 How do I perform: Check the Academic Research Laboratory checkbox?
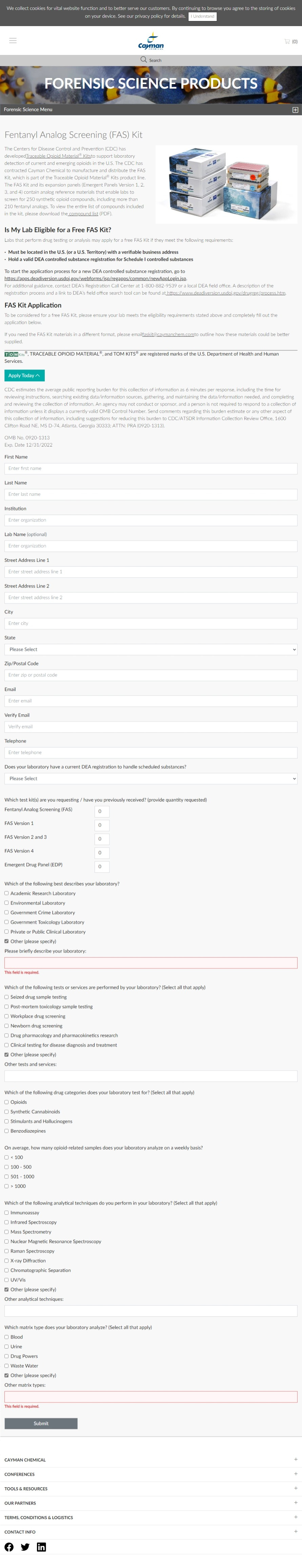click(7, 894)
